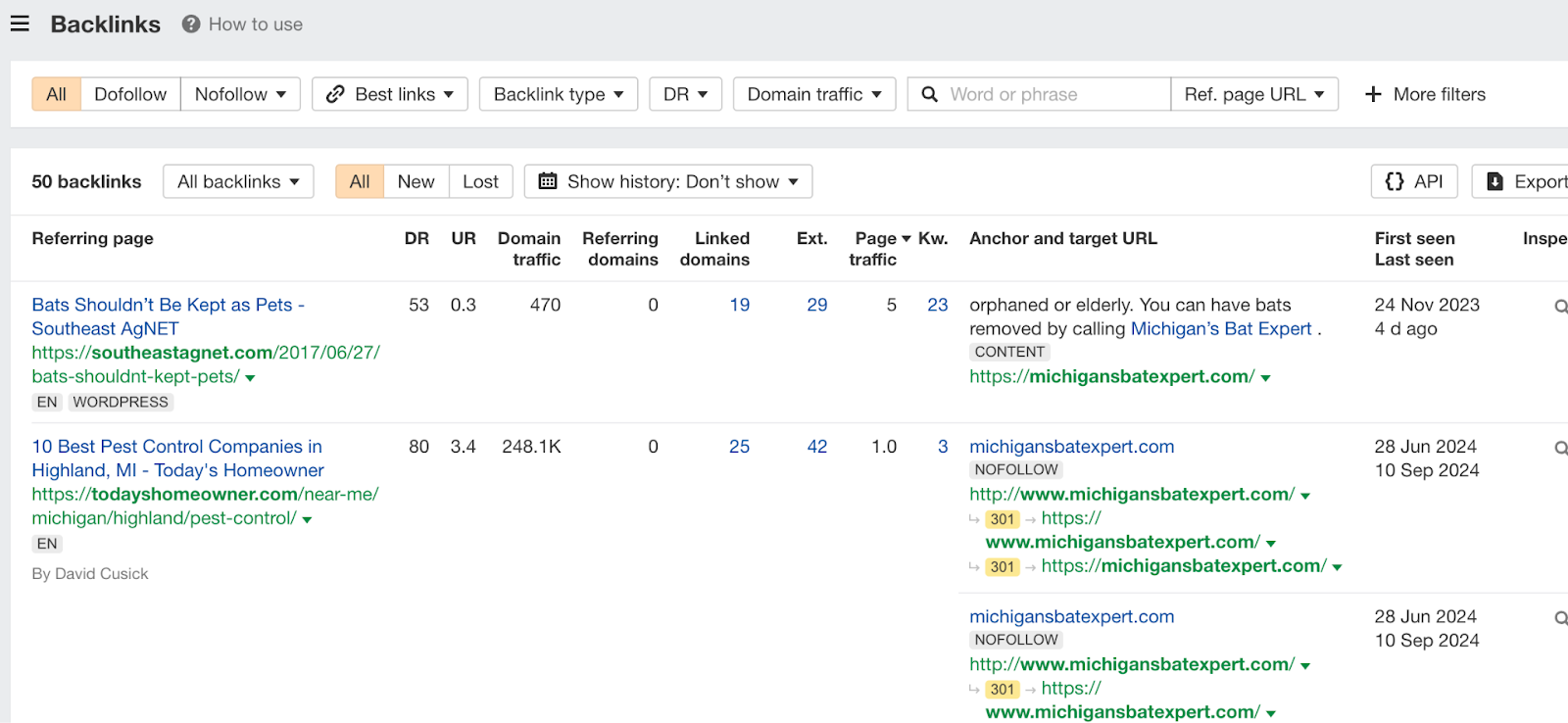
Task: Sort by the Ext. column header
Action: click(x=811, y=238)
